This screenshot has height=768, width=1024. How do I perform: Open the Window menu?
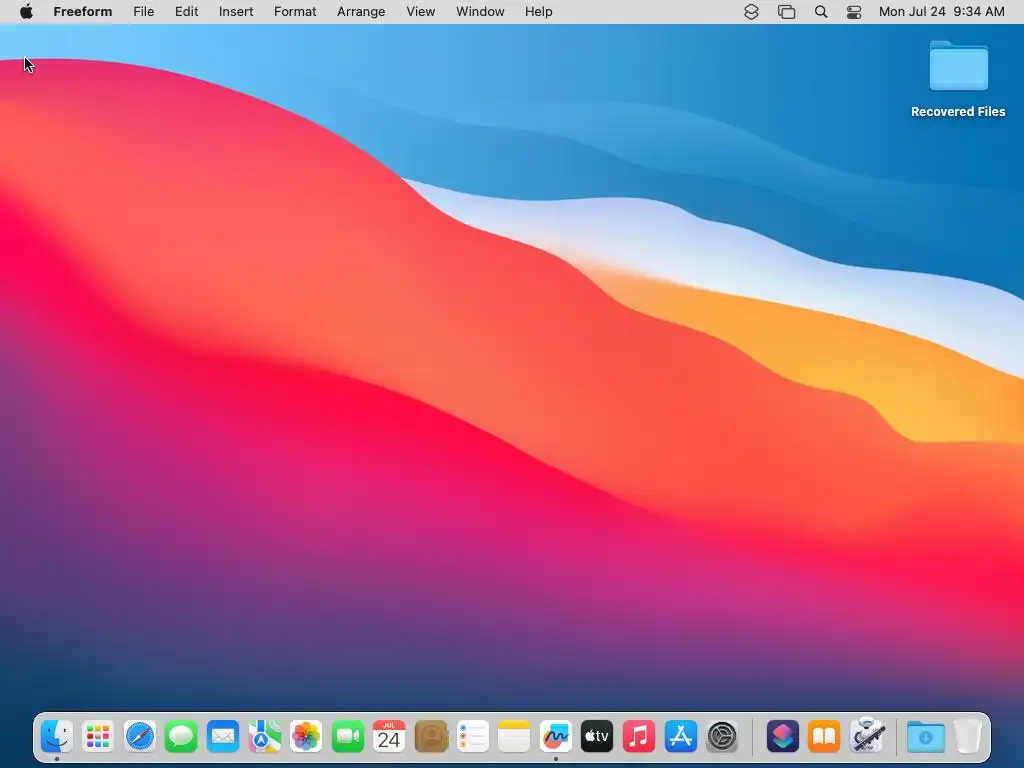point(480,12)
